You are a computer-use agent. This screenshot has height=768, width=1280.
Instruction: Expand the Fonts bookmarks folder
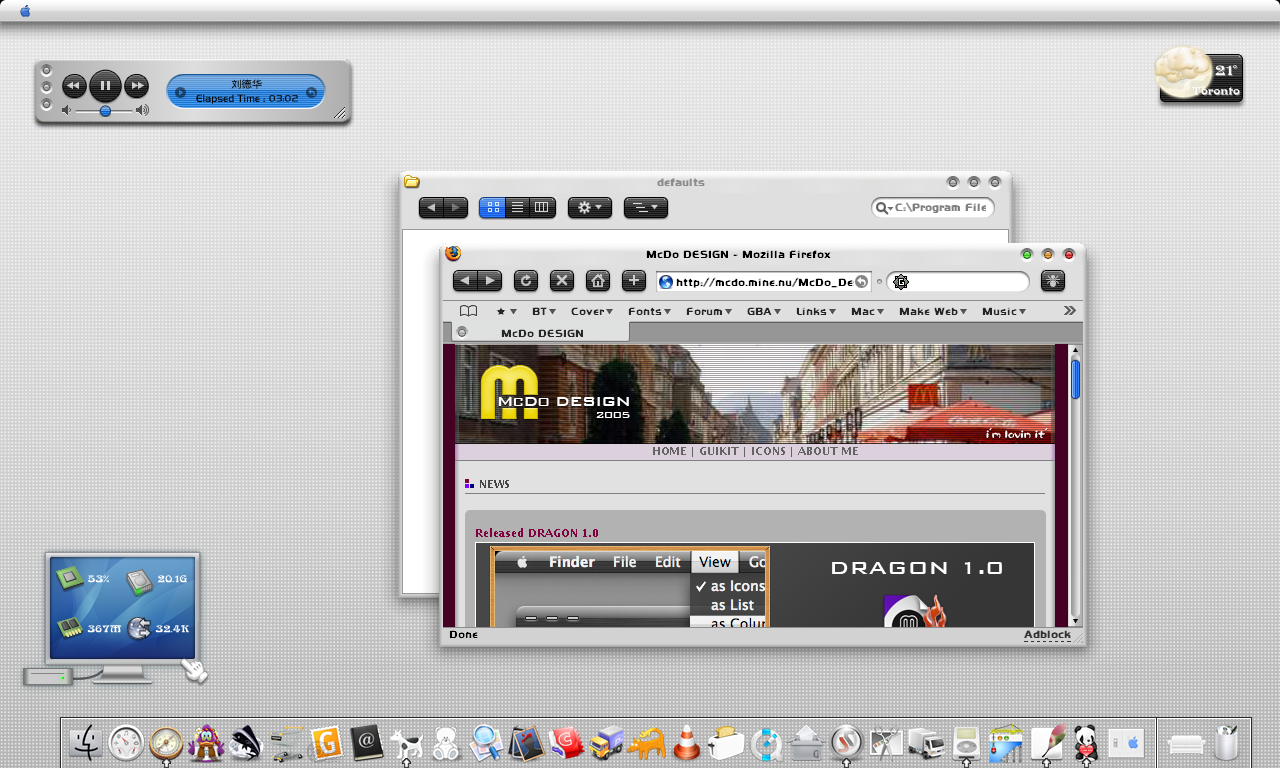pyautogui.click(x=650, y=311)
